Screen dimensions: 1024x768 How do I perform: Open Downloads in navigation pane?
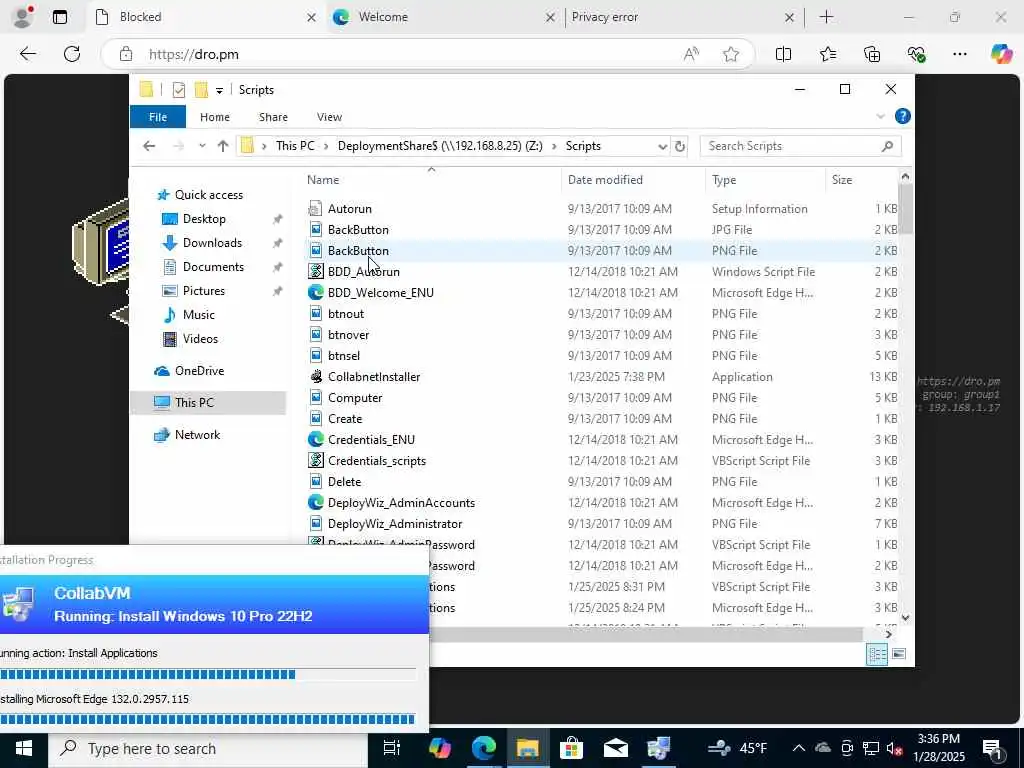212,242
